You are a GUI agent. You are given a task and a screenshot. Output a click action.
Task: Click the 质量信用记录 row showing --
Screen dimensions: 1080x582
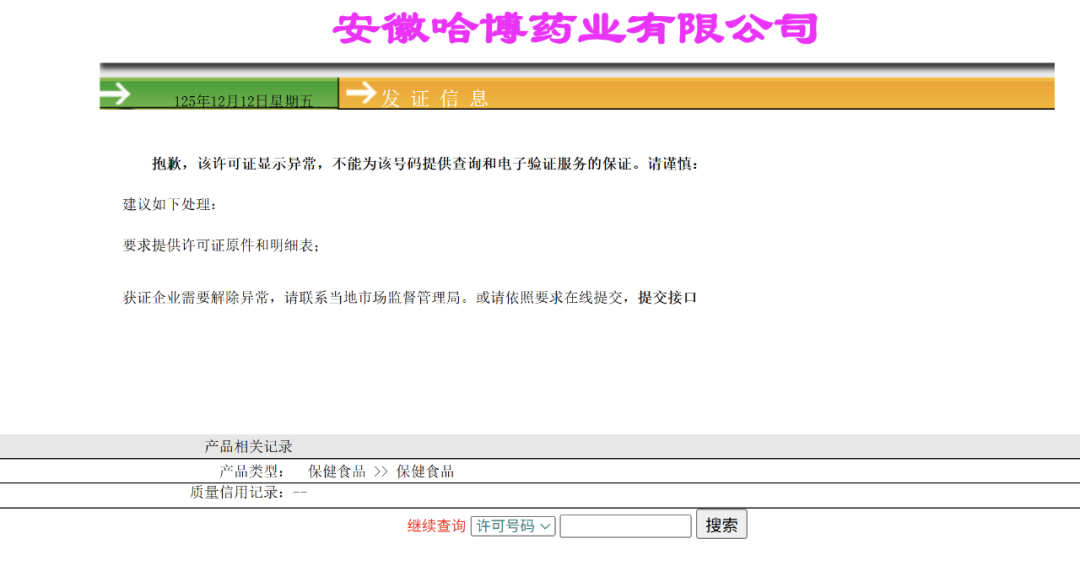point(249,493)
